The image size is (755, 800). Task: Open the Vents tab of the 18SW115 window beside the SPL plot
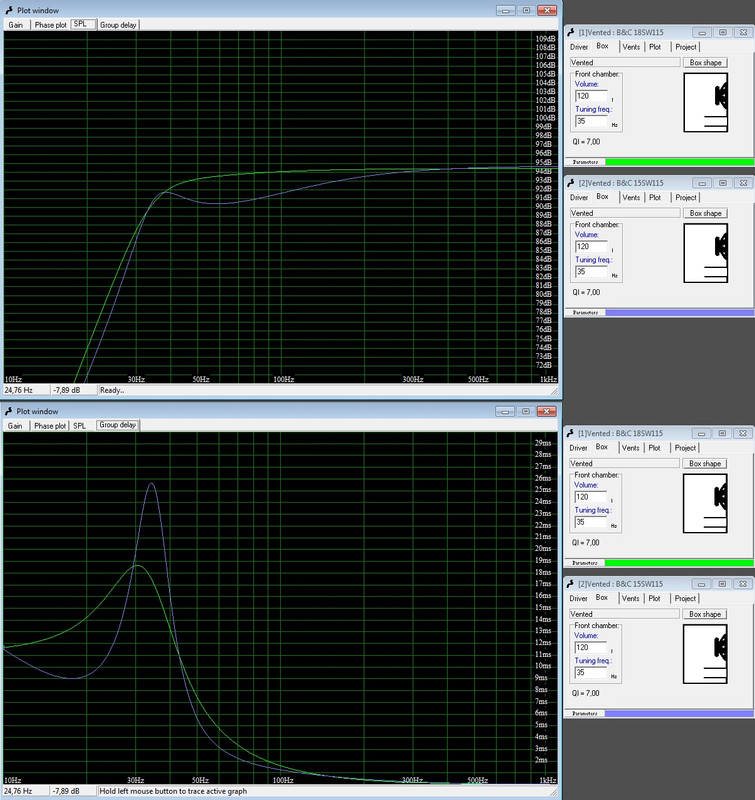click(631, 47)
